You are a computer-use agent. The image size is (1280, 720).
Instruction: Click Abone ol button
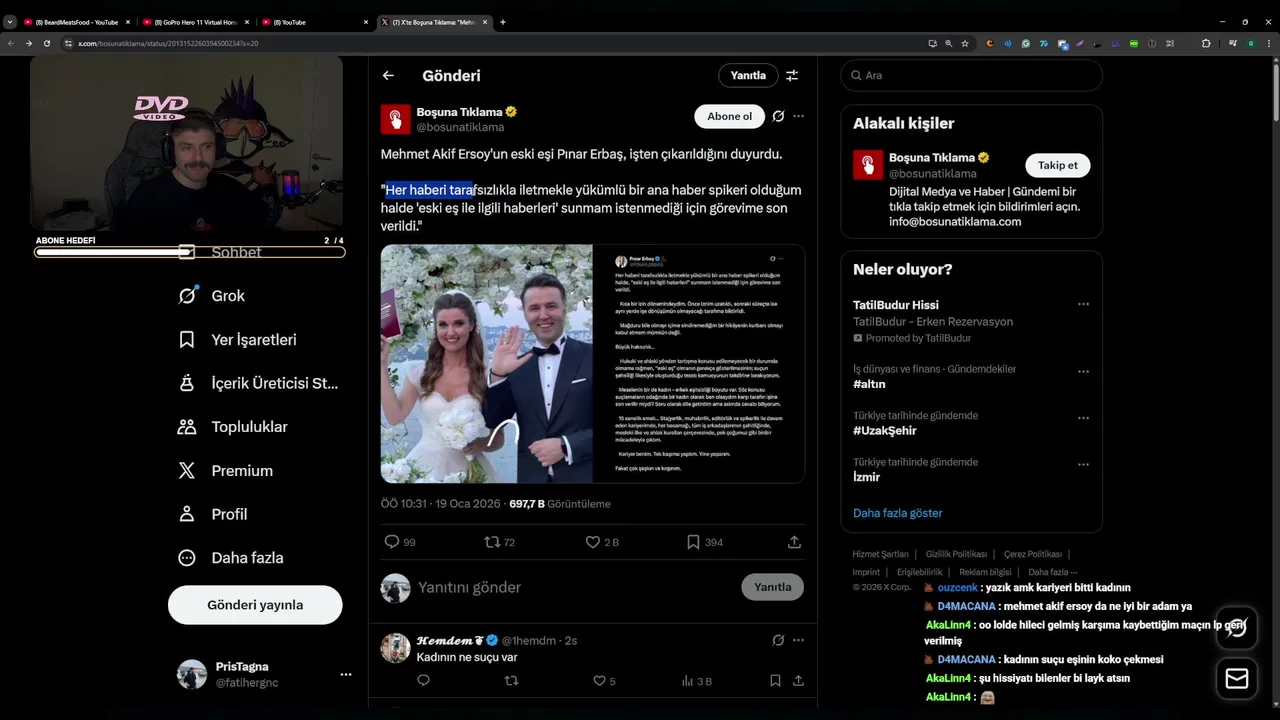729,116
